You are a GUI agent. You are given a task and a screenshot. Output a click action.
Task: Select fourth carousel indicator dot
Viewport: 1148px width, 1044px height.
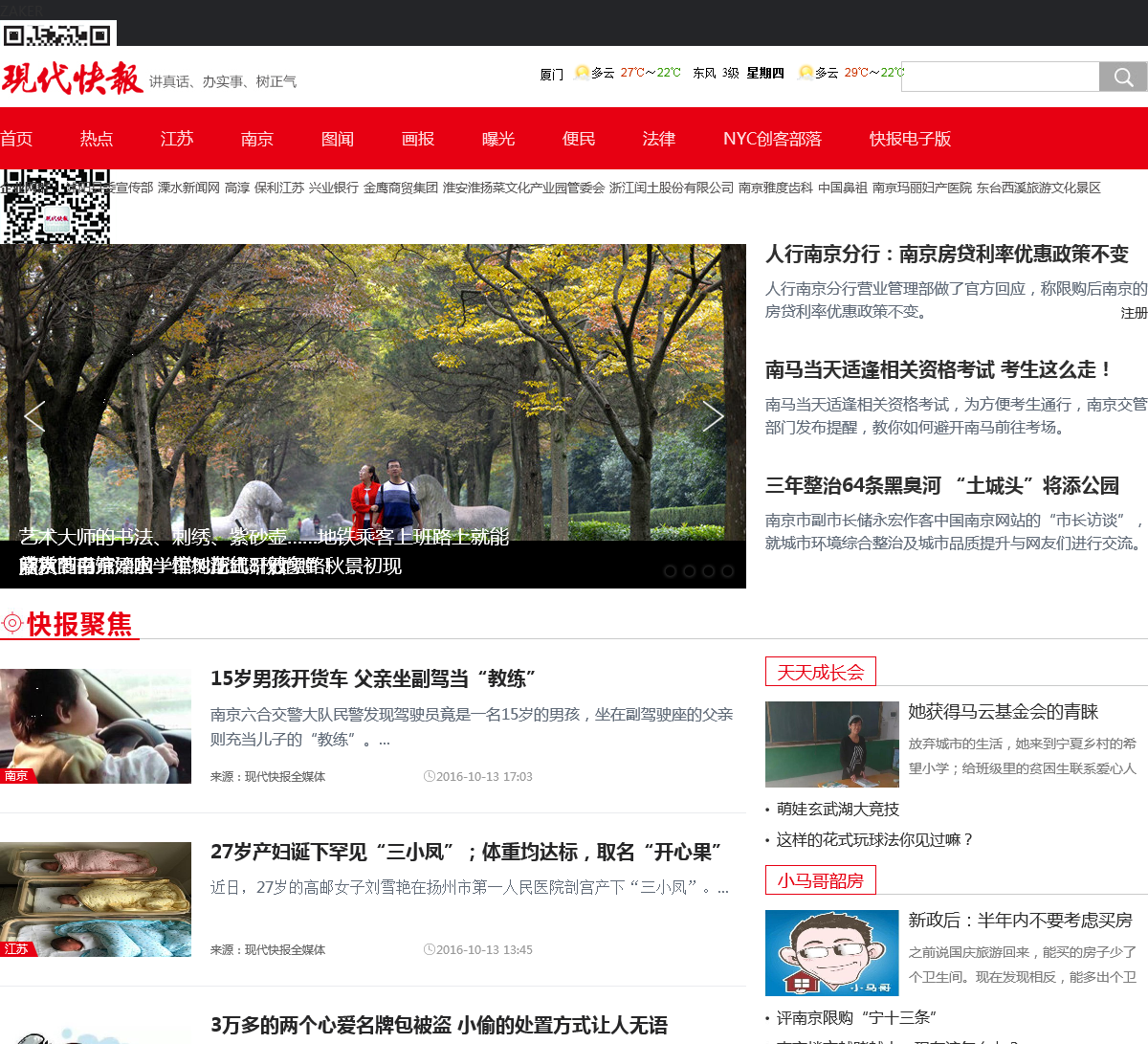[x=727, y=571]
